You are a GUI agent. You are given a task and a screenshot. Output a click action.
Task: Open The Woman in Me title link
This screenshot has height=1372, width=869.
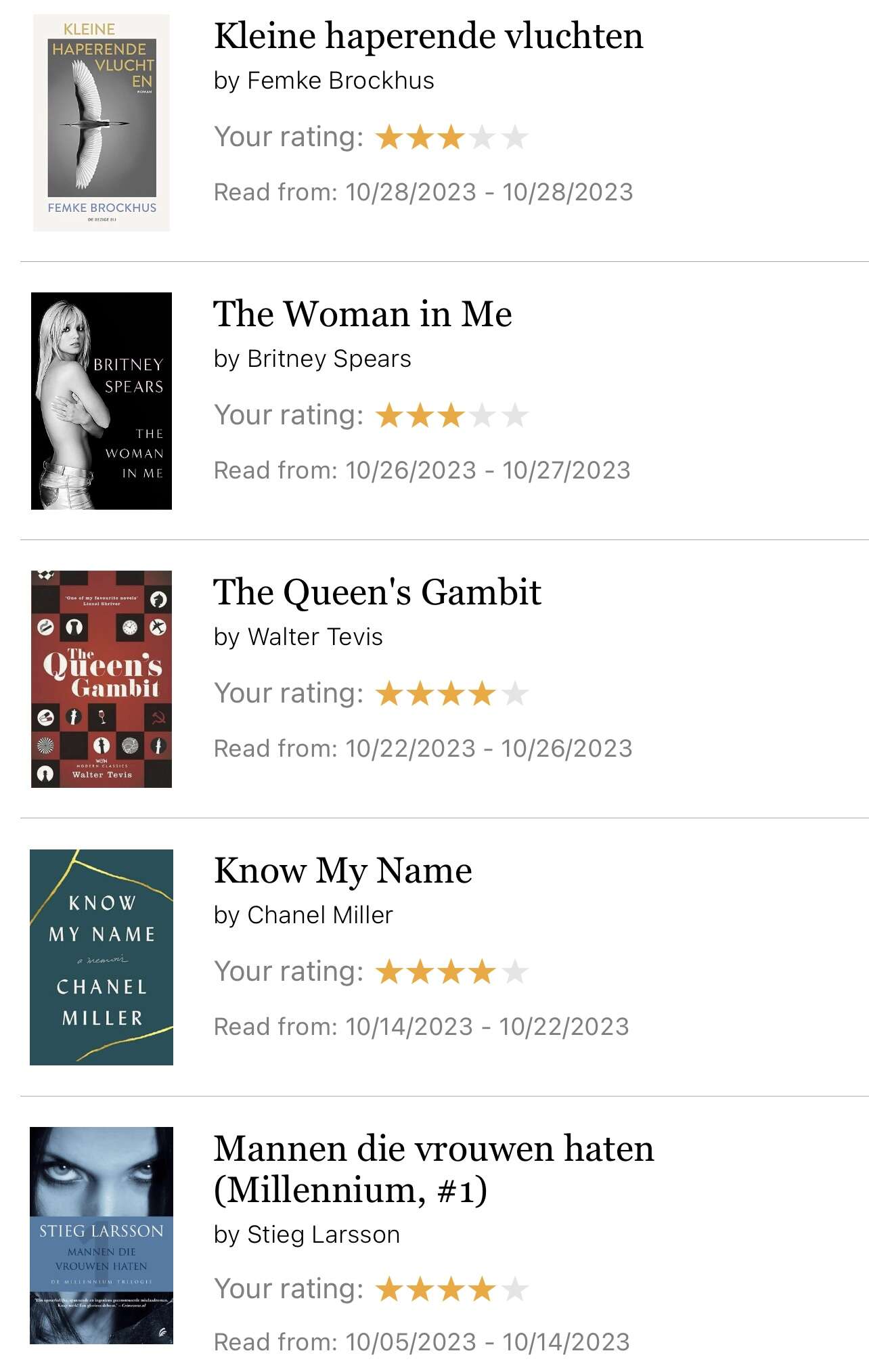363,314
